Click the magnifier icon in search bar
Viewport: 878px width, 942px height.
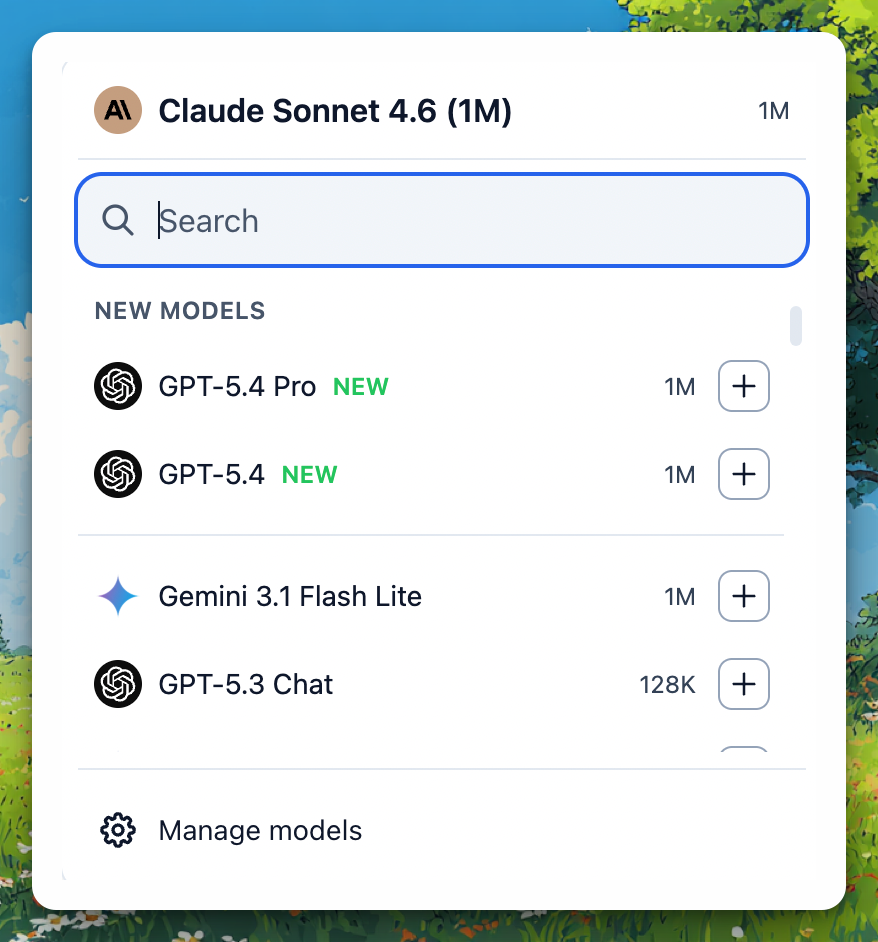(x=118, y=221)
